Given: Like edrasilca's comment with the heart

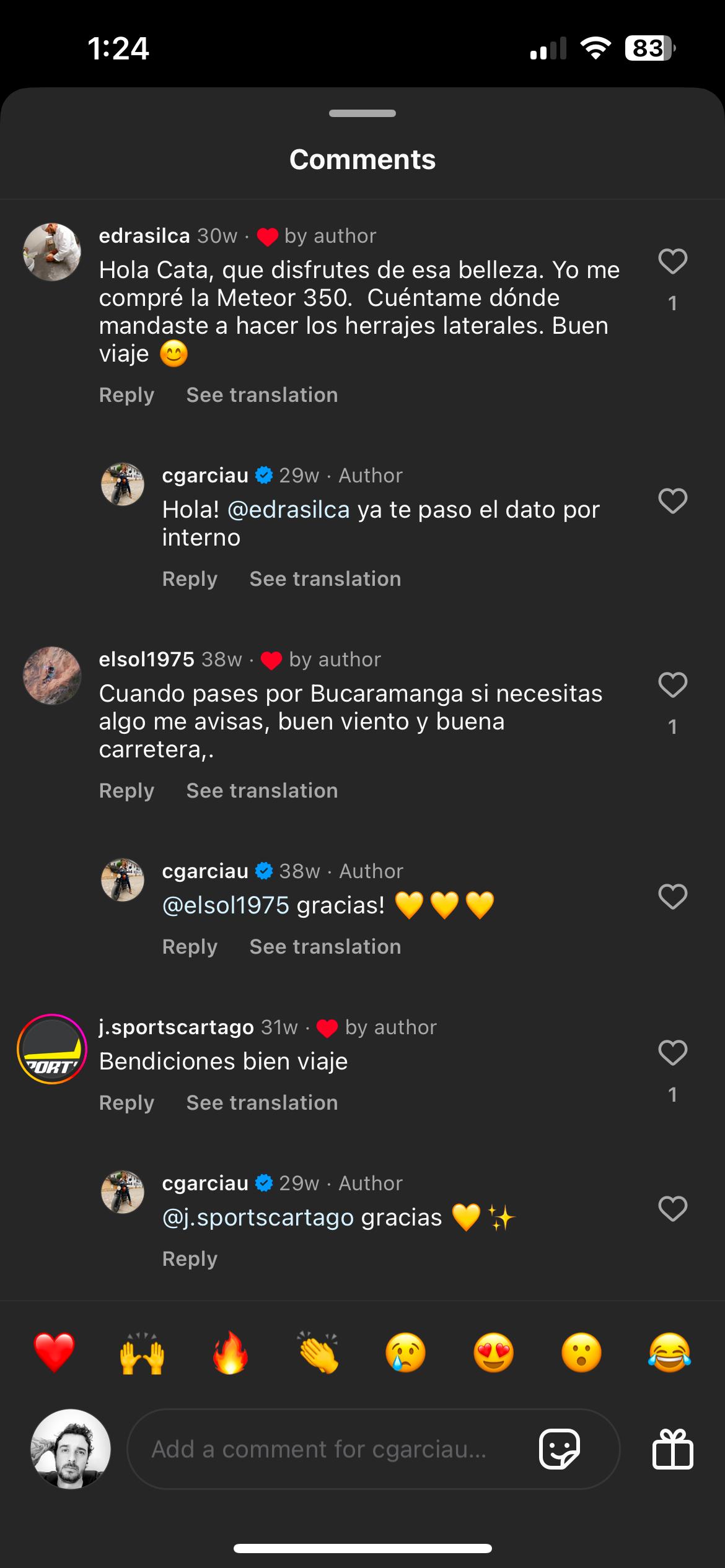Looking at the screenshot, I should click(672, 261).
